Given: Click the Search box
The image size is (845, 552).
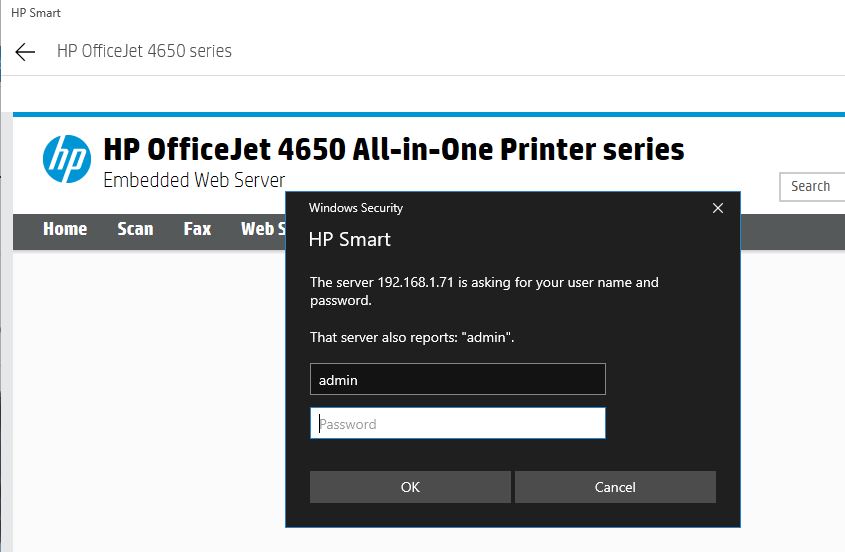Looking at the screenshot, I should [x=812, y=186].
